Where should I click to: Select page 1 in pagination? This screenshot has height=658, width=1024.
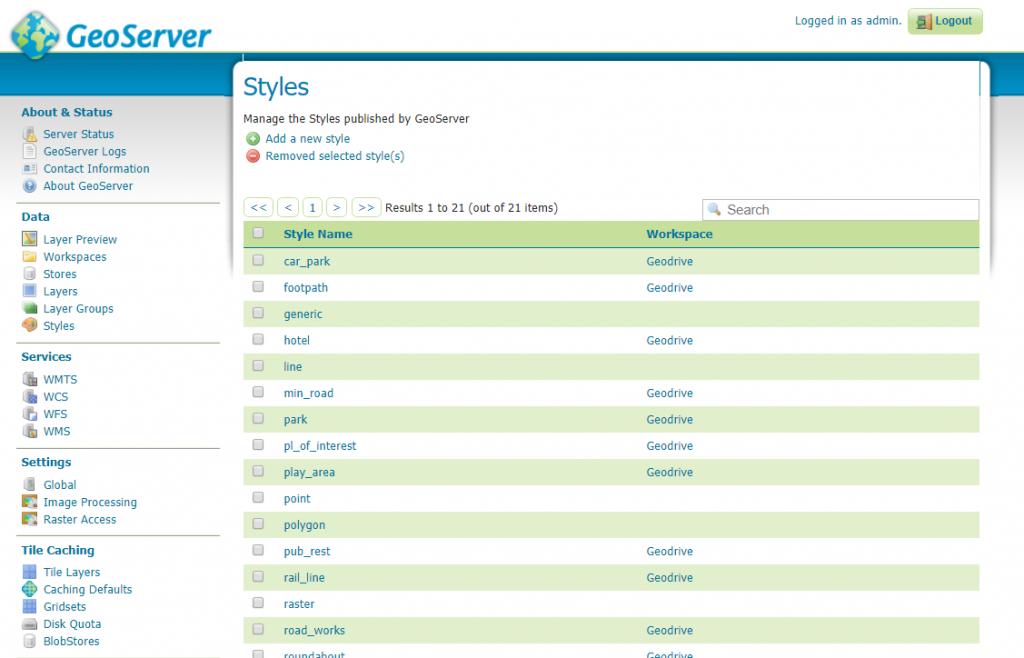coord(312,208)
